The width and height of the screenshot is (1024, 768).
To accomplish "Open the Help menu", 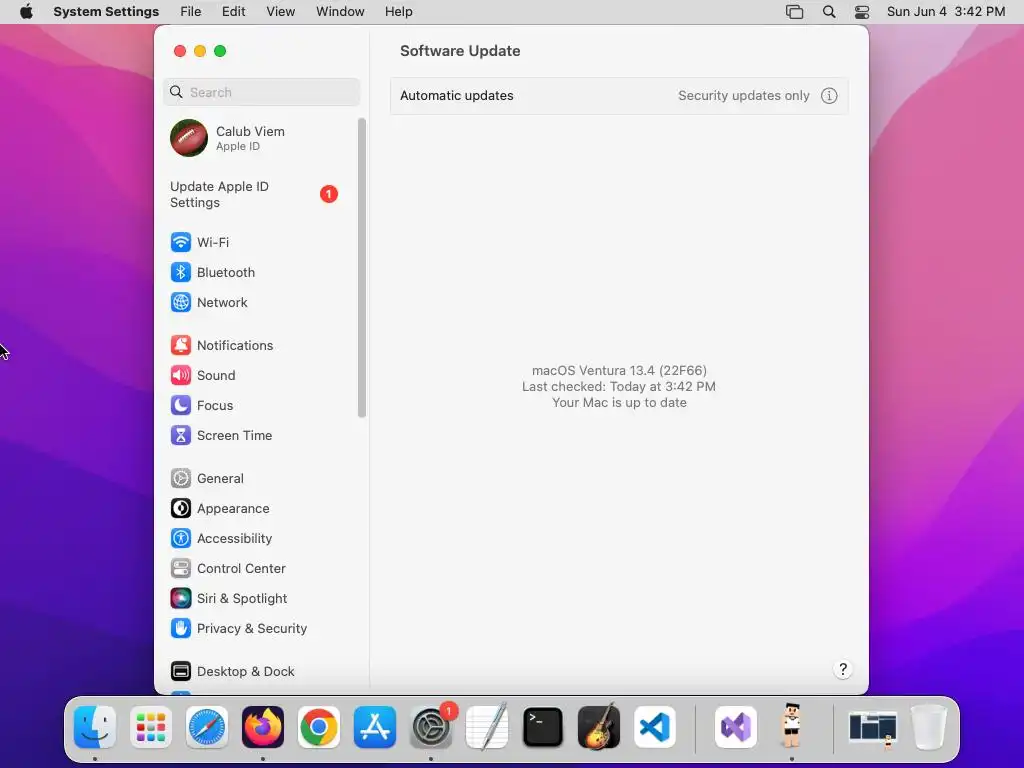I will coord(398,12).
